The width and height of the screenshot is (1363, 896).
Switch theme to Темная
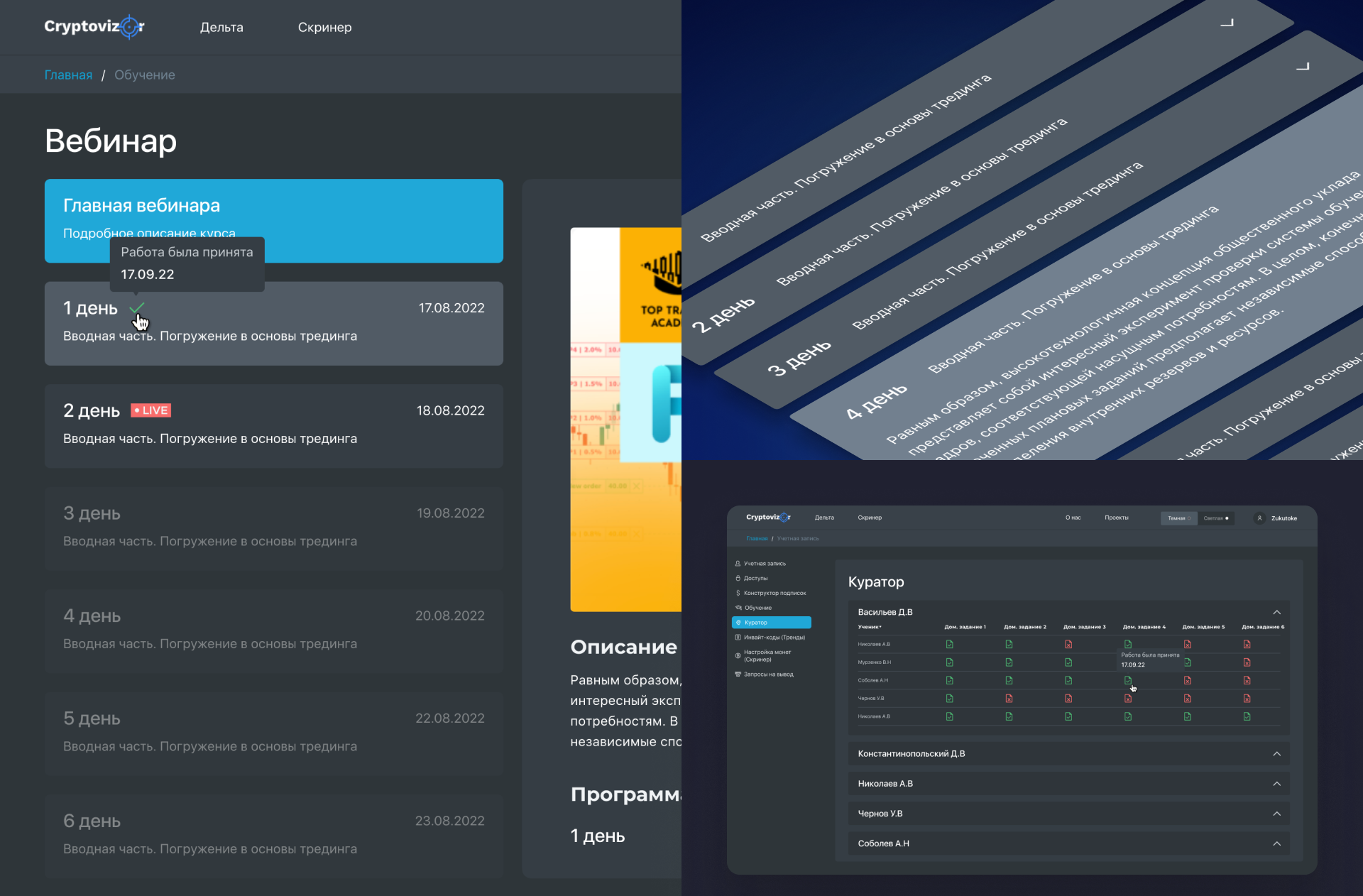coord(1178,518)
